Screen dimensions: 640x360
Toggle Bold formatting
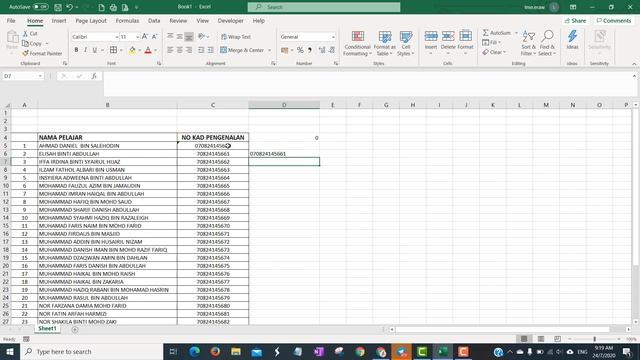click(x=76, y=50)
